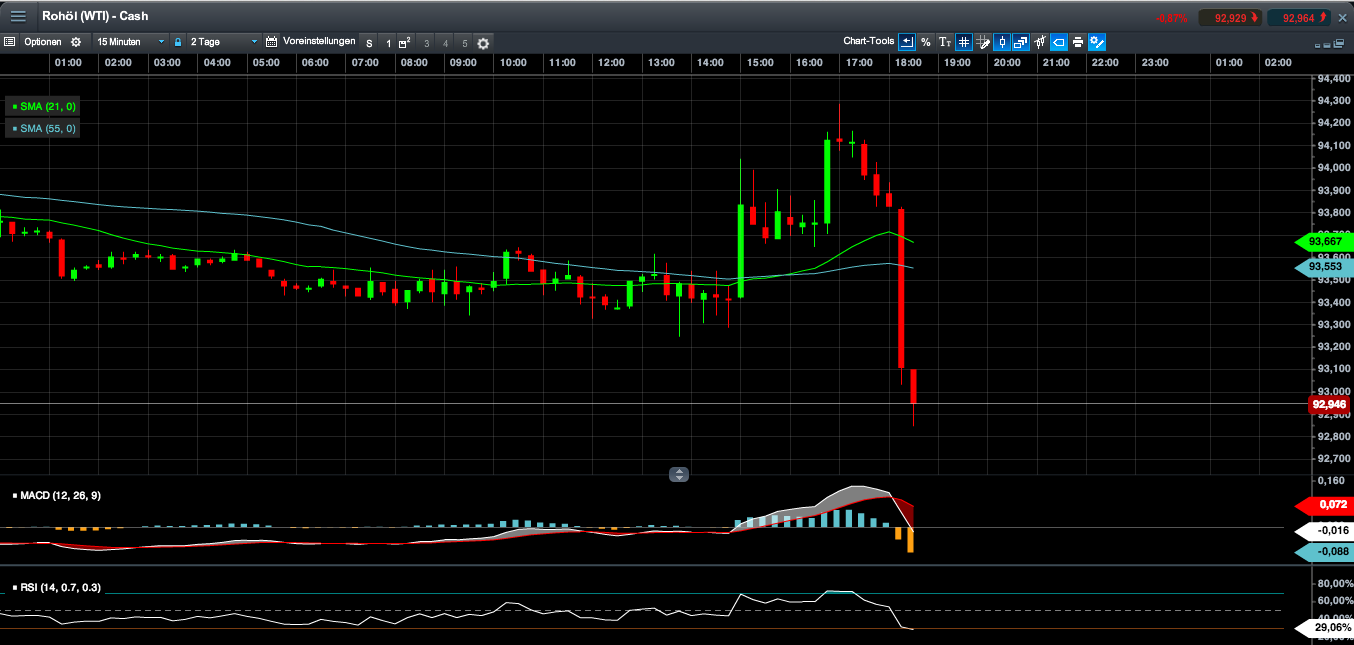Click the RSI (14, 0.7, 0.3) label
This screenshot has height=645, width=1354.
click(x=60, y=587)
